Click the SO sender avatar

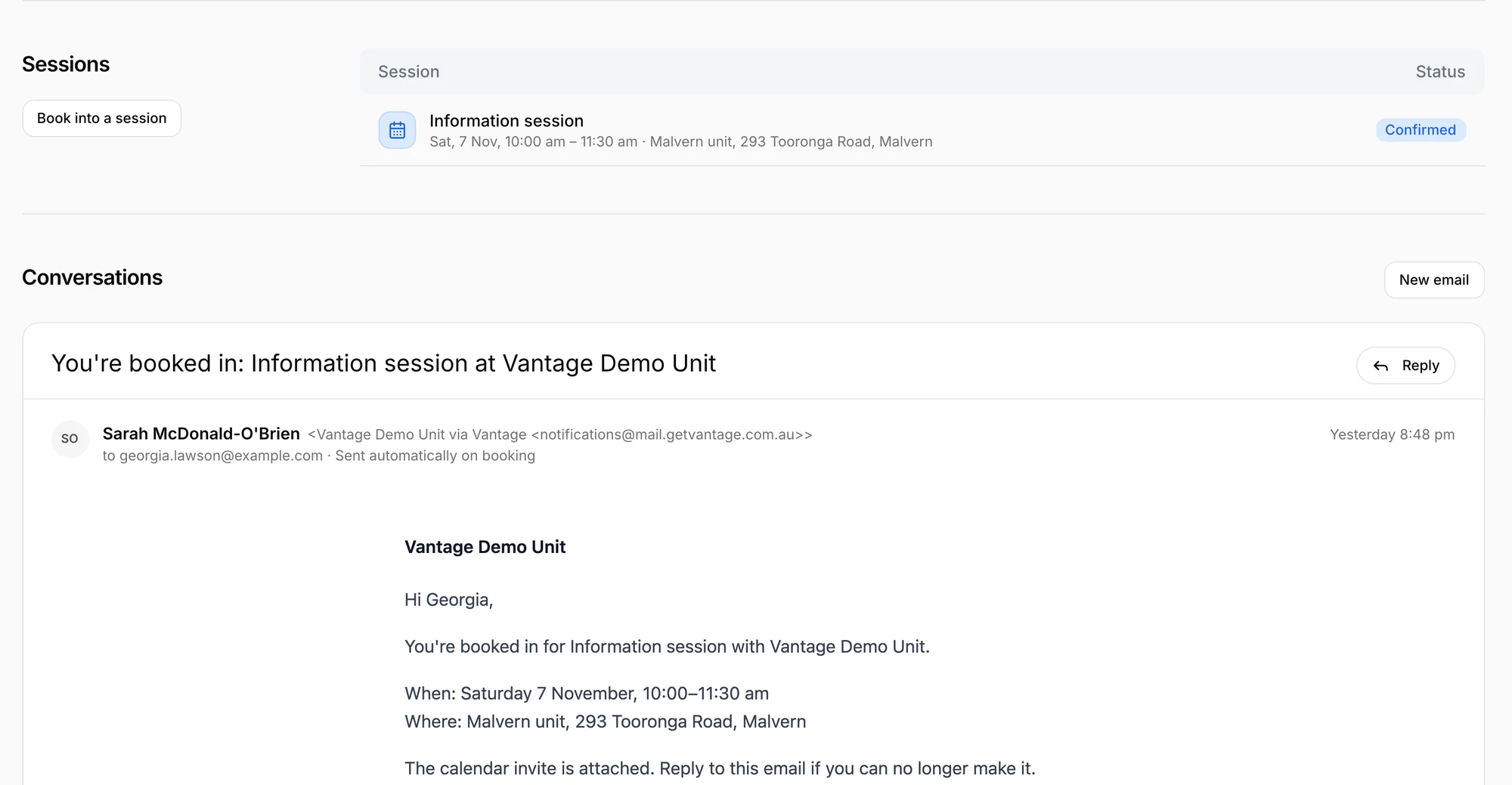[x=70, y=439]
